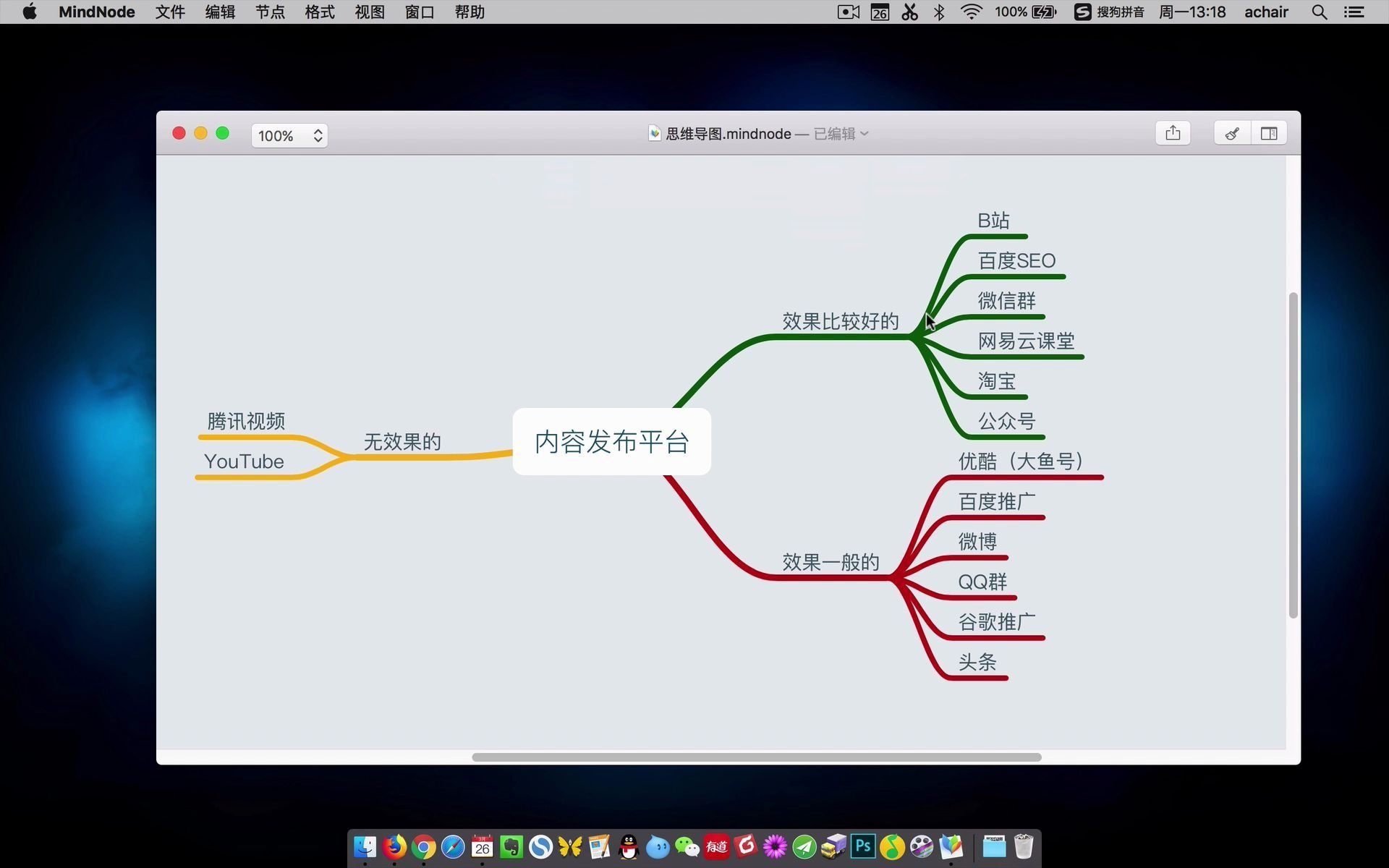Click the 周一13:18 clock

click(x=1192, y=12)
